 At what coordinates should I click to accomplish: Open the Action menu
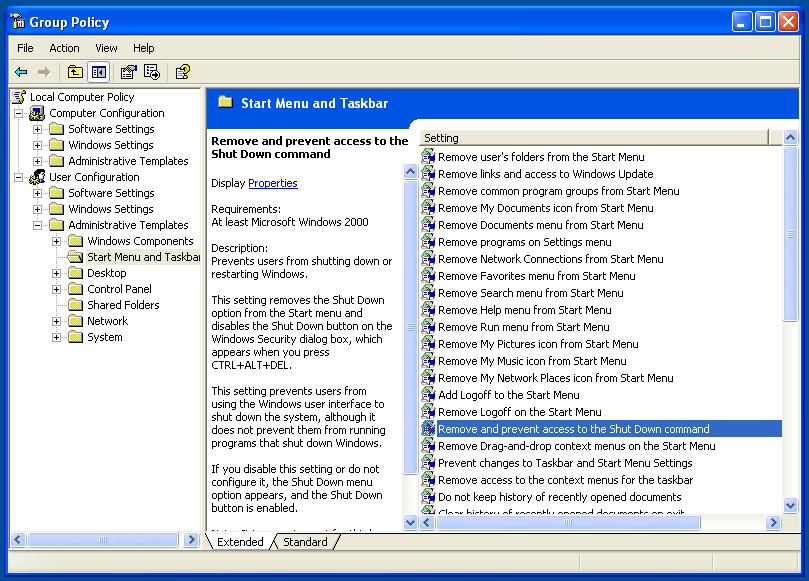click(x=64, y=48)
